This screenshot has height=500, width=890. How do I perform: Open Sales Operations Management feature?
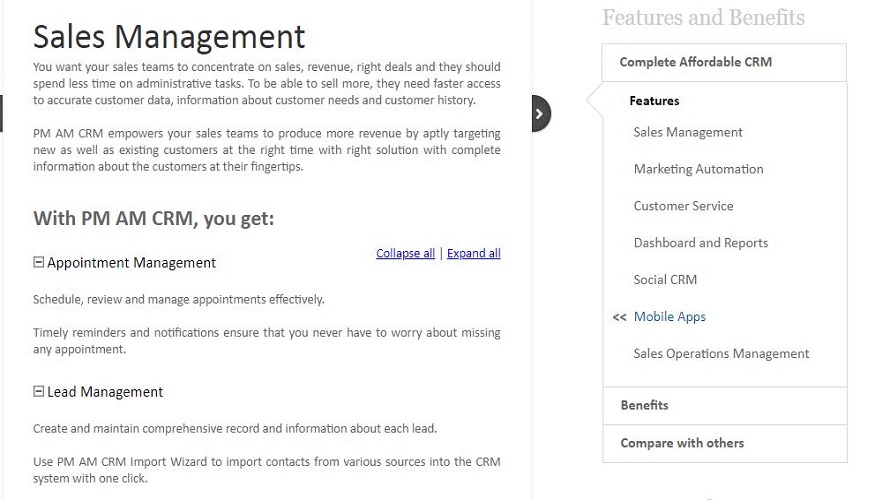tap(721, 354)
